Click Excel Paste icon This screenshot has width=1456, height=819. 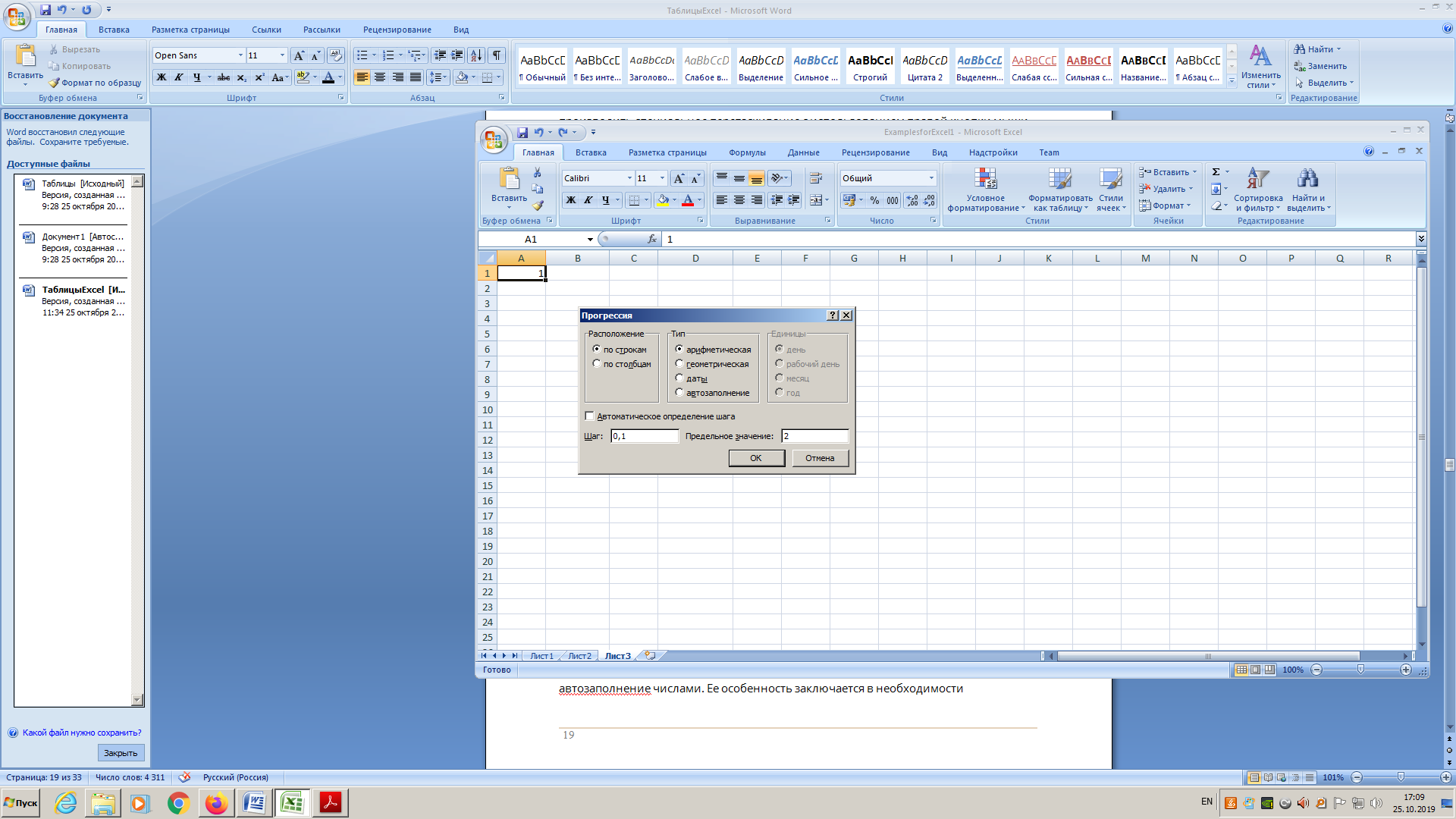click(x=510, y=178)
